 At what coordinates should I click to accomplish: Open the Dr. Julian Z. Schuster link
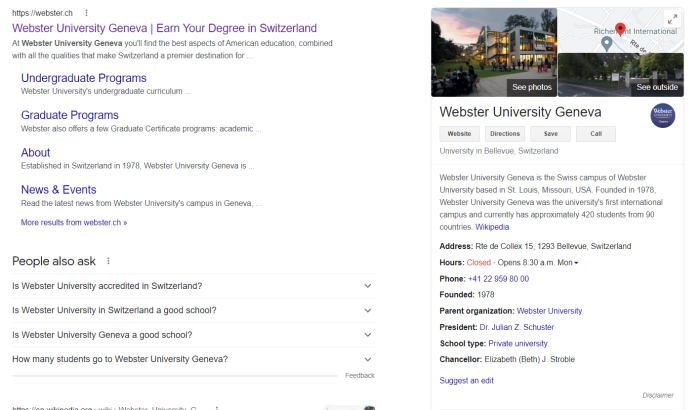(x=517, y=327)
